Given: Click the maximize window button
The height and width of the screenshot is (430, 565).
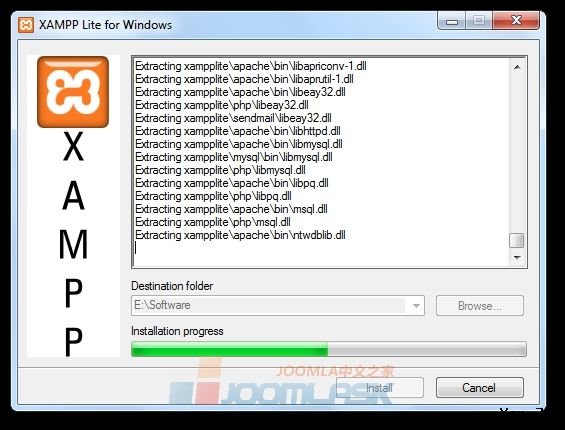Looking at the screenshot, I should (479, 21).
